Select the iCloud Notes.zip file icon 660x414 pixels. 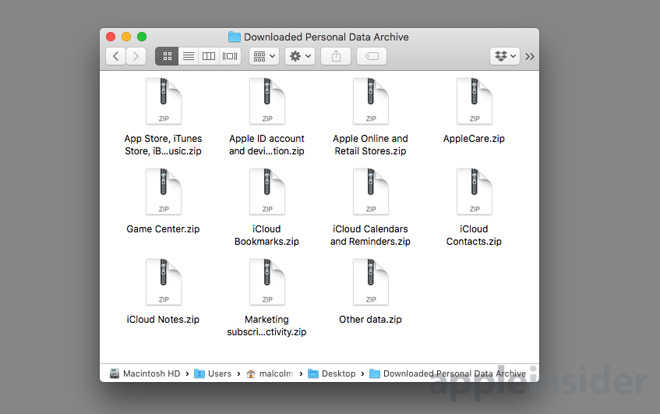(x=163, y=282)
